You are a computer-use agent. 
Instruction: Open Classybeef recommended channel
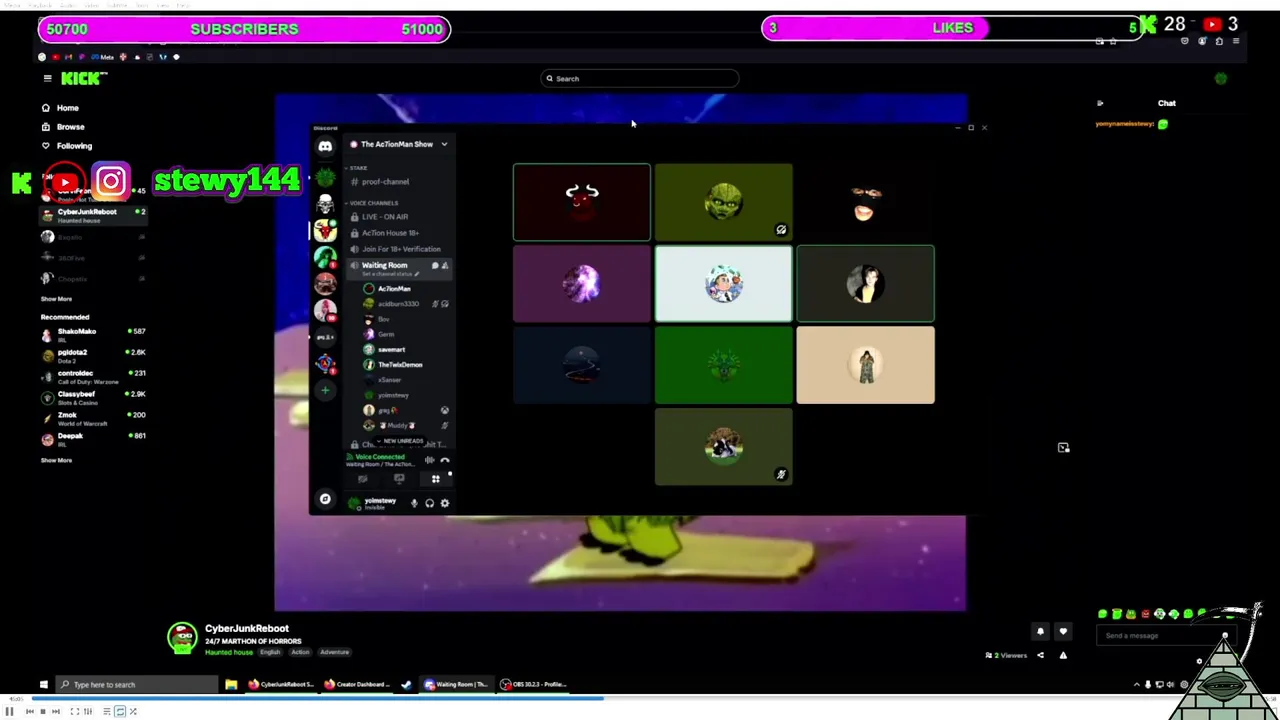click(x=93, y=398)
